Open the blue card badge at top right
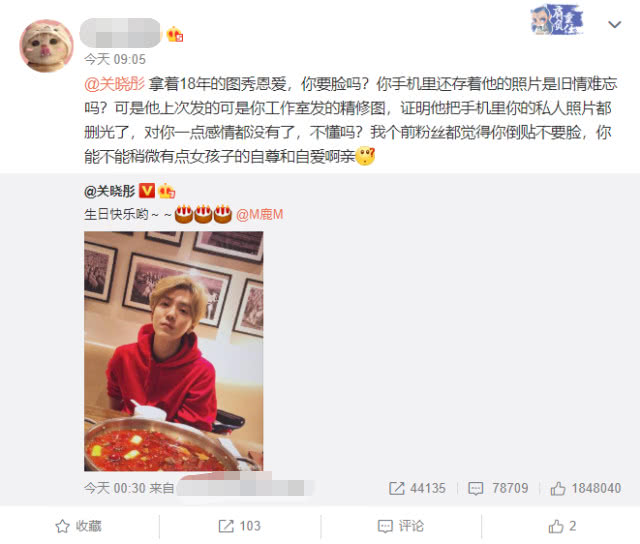Viewport: 640px width, 544px height. click(556, 20)
